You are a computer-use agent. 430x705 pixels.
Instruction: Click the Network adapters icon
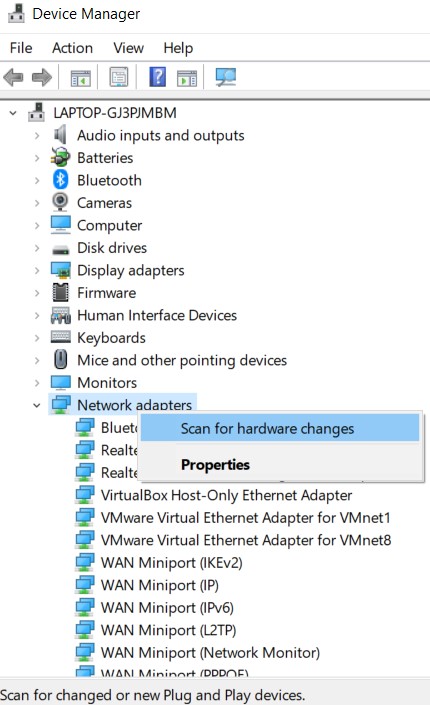coord(61,405)
